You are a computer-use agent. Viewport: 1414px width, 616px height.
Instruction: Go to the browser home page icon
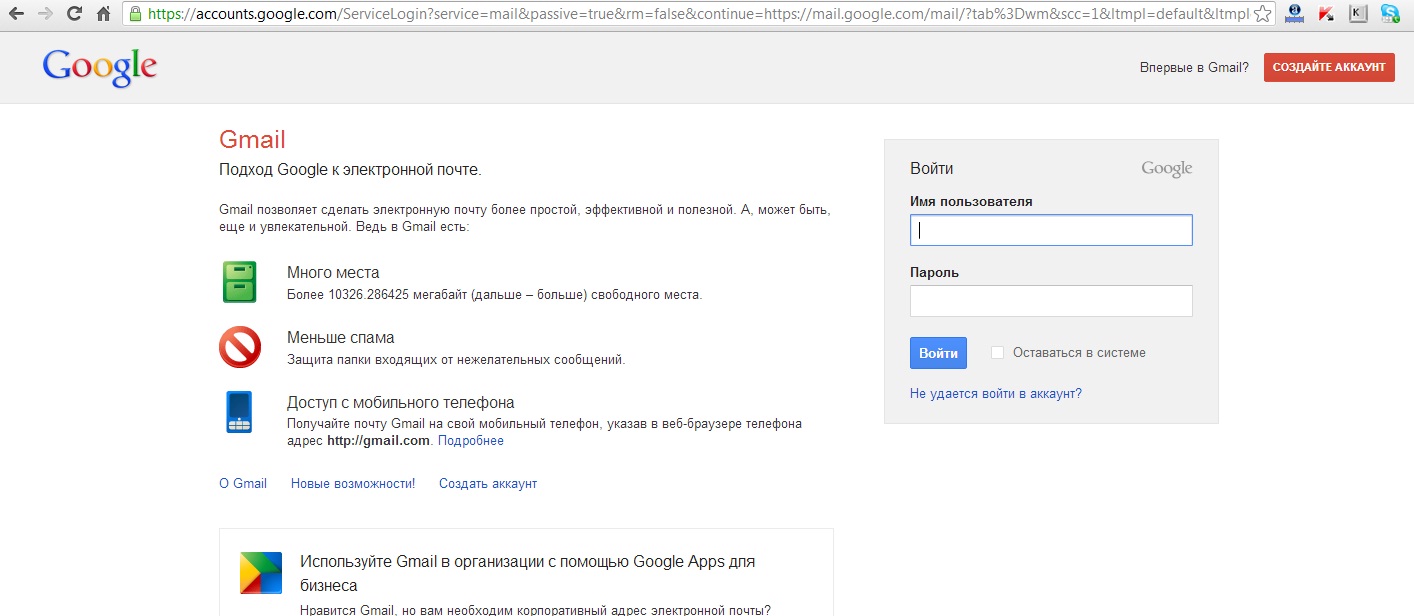(x=103, y=14)
